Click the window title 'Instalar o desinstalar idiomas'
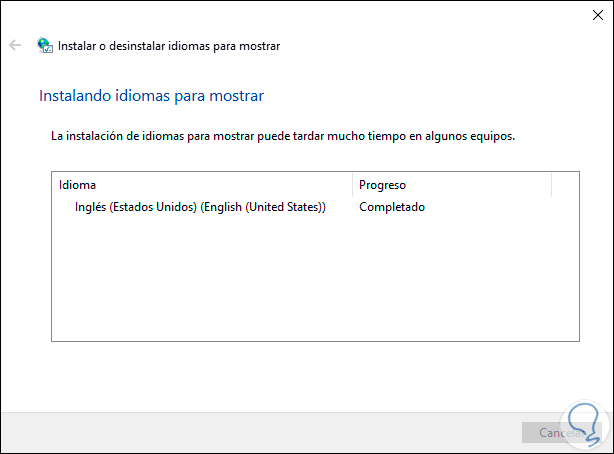Image resolution: width=614 pixels, height=454 pixels. (x=169, y=46)
